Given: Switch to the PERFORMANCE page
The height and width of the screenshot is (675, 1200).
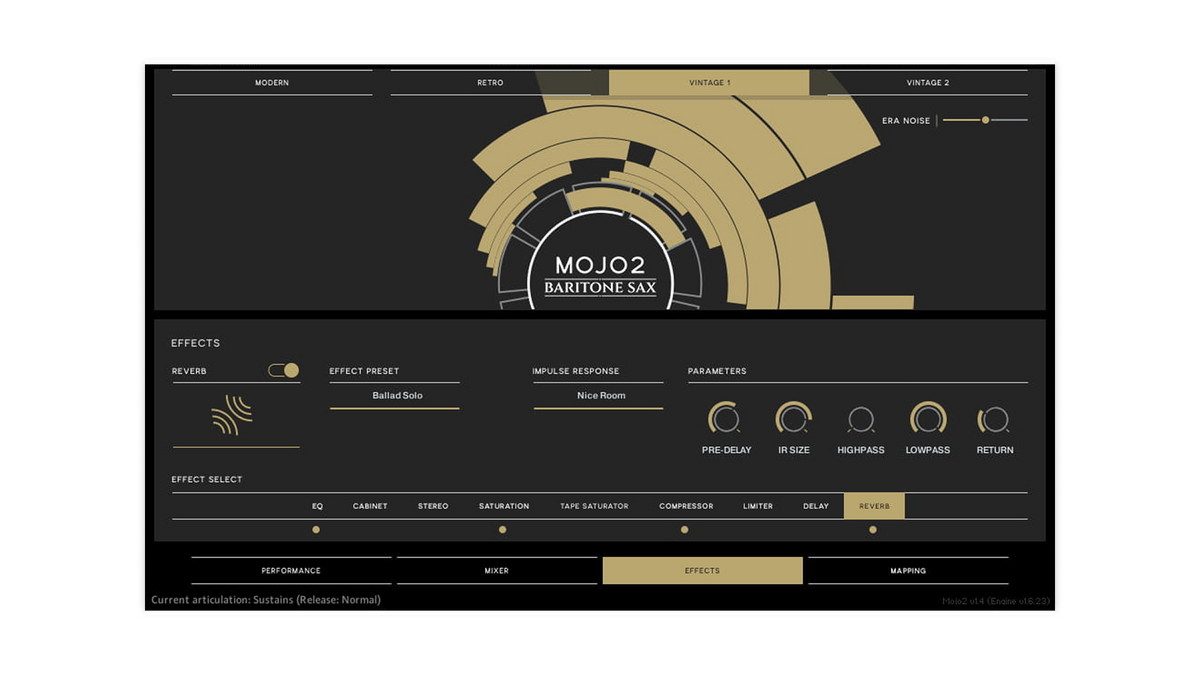Looking at the screenshot, I should click(291, 570).
